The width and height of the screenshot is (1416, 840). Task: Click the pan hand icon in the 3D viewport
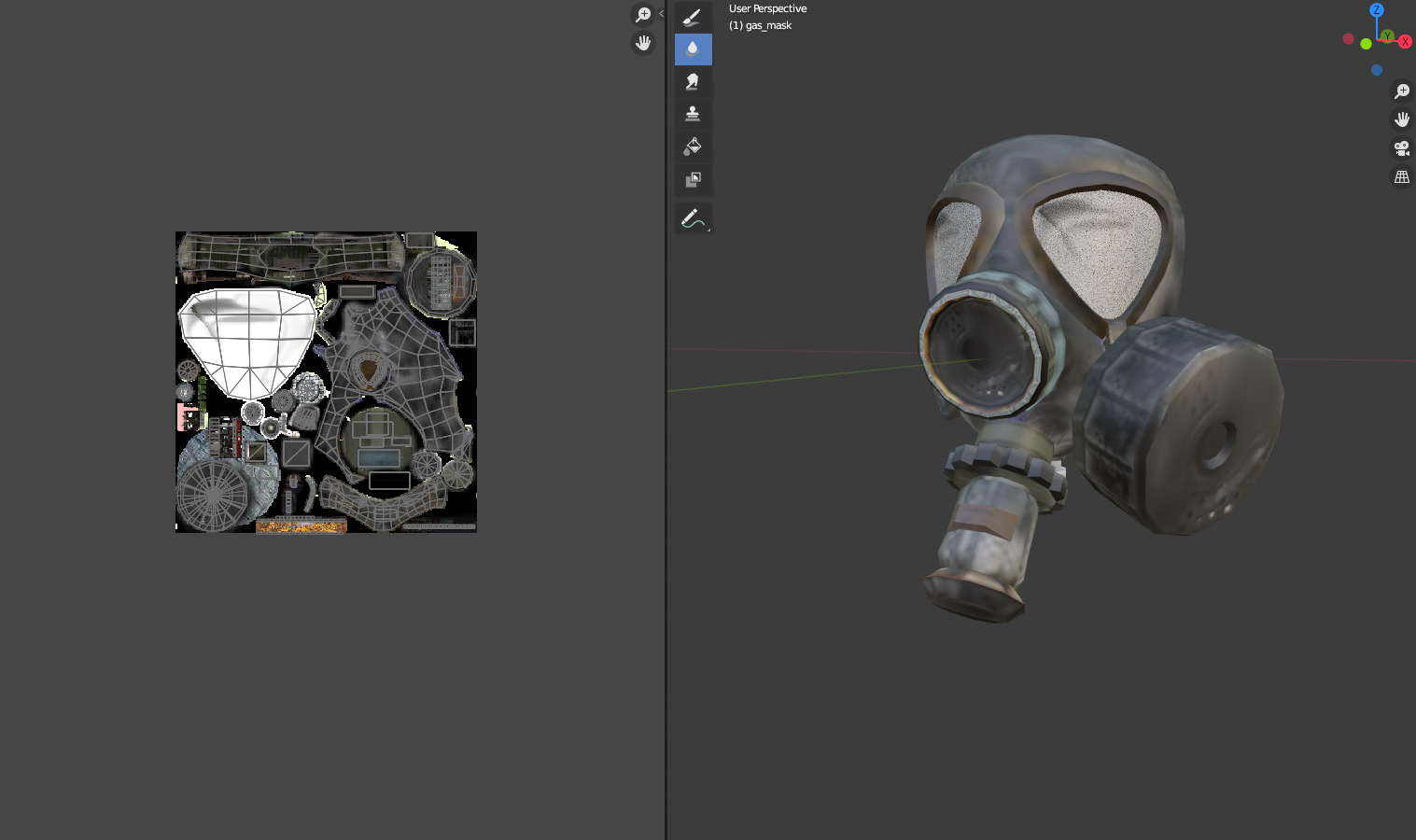point(1401,119)
